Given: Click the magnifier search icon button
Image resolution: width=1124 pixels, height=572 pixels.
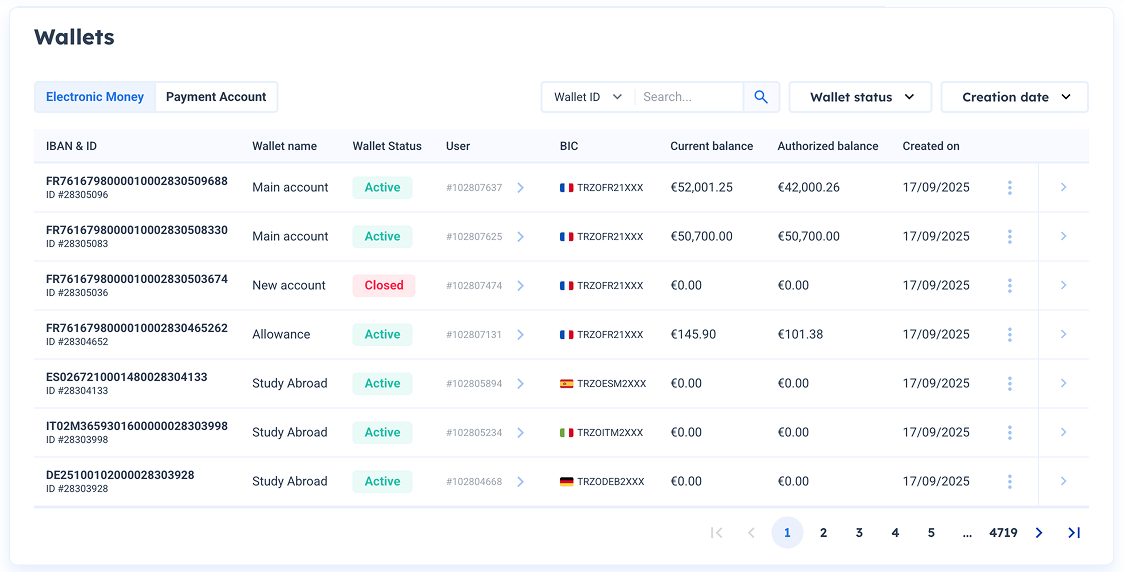Looking at the screenshot, I should pos(761,97).
